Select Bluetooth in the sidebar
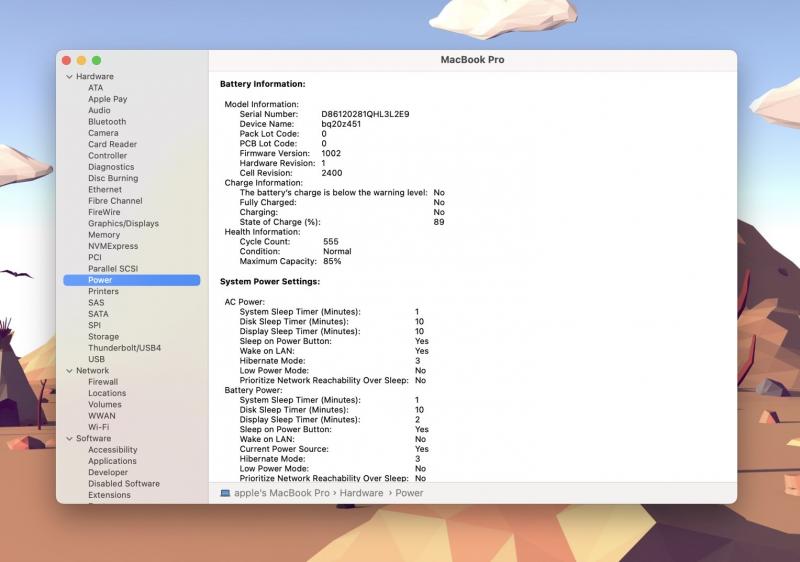 point(107,122)
